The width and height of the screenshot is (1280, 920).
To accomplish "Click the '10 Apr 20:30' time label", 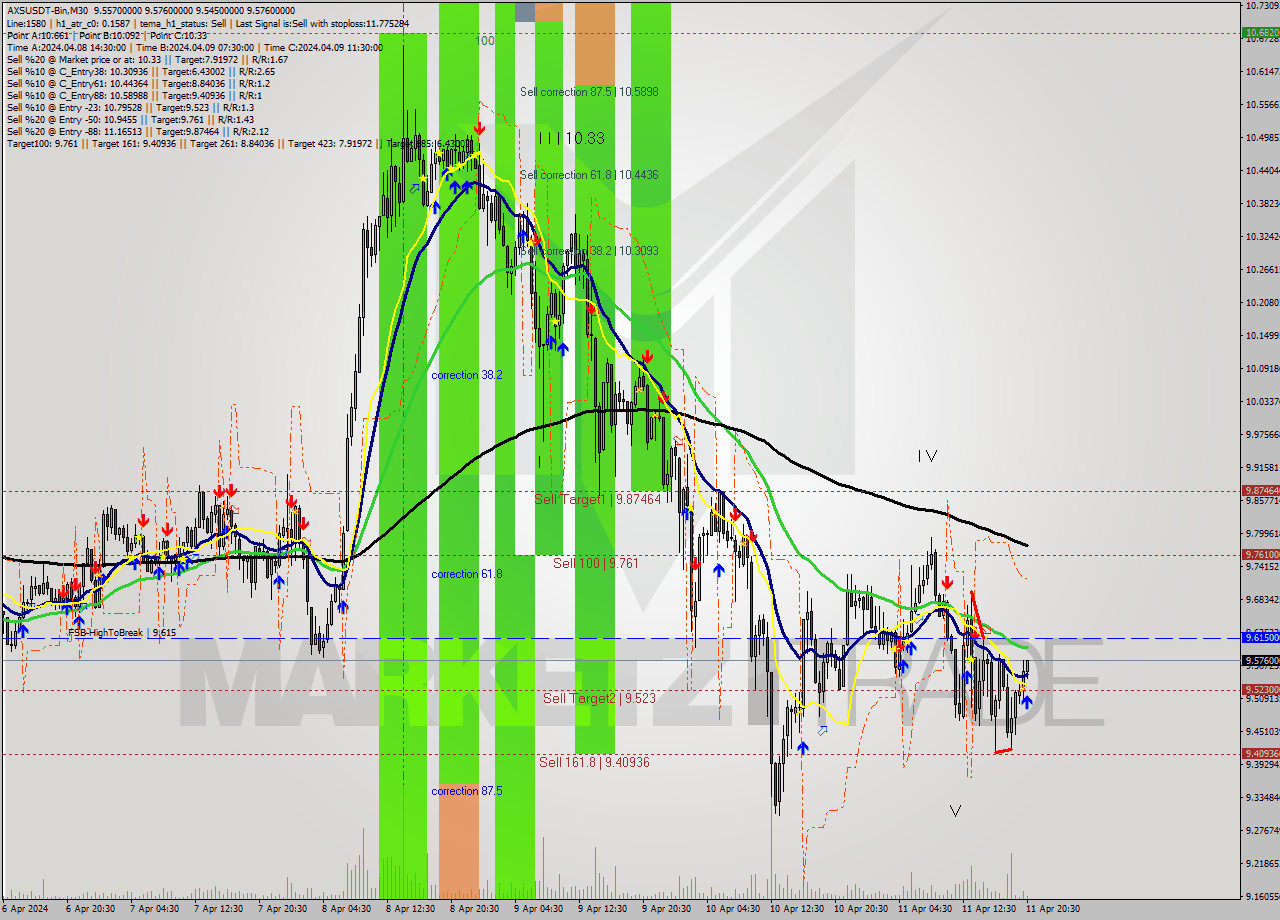I will [x=861, y=909].
